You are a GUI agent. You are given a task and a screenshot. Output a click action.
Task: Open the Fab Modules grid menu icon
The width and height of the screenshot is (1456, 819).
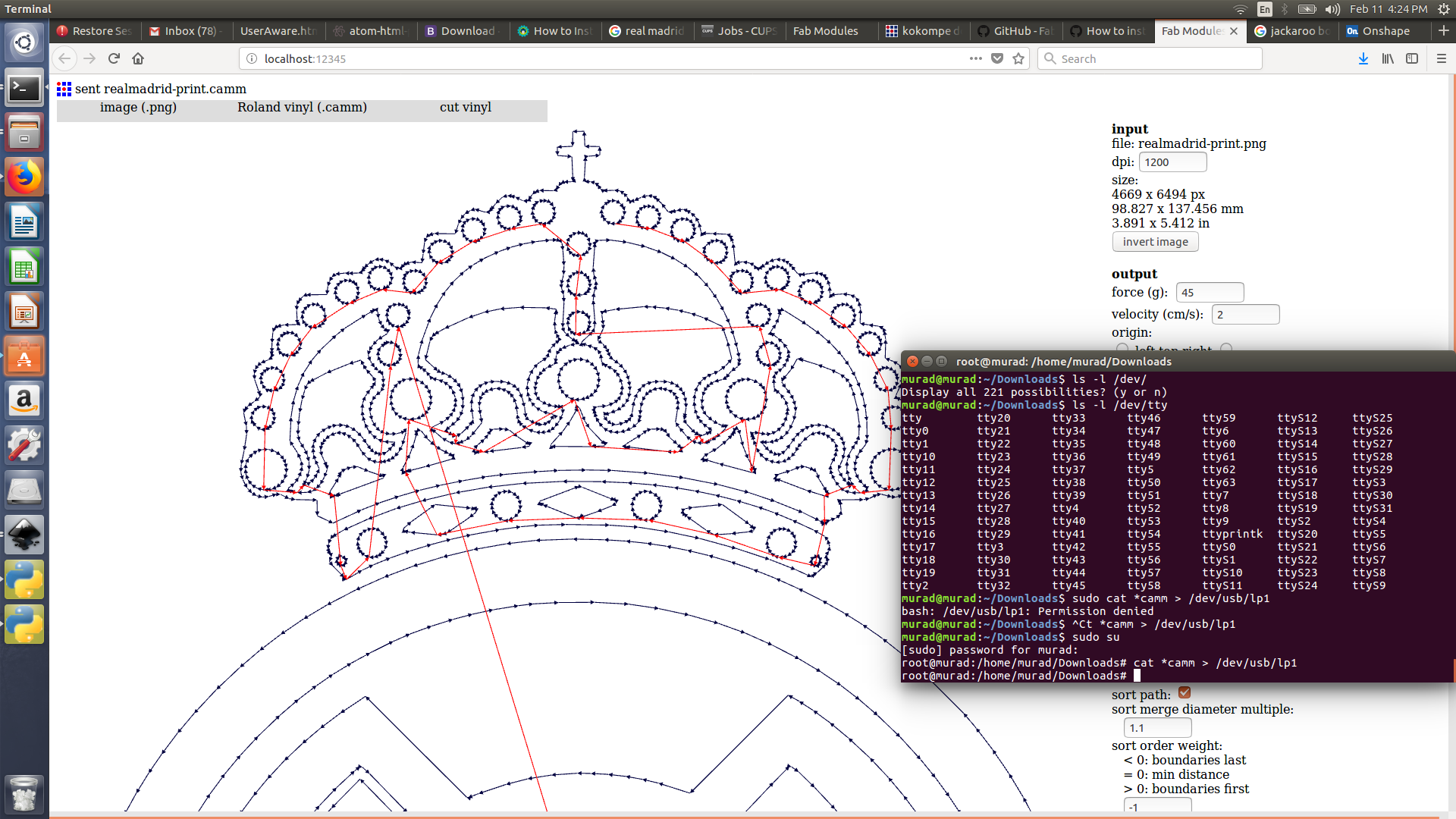[64, 89]
